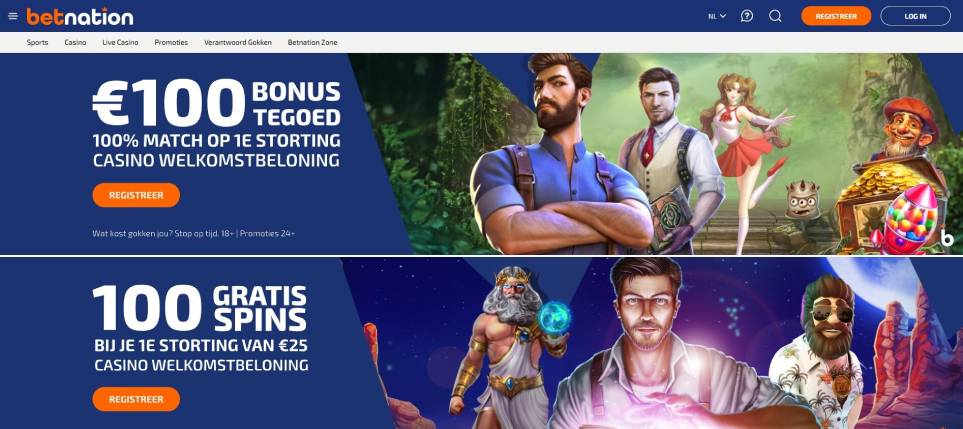Click the Zeus character banner image
This screenshot has width=963, height=429.
(x=510, y=347)
